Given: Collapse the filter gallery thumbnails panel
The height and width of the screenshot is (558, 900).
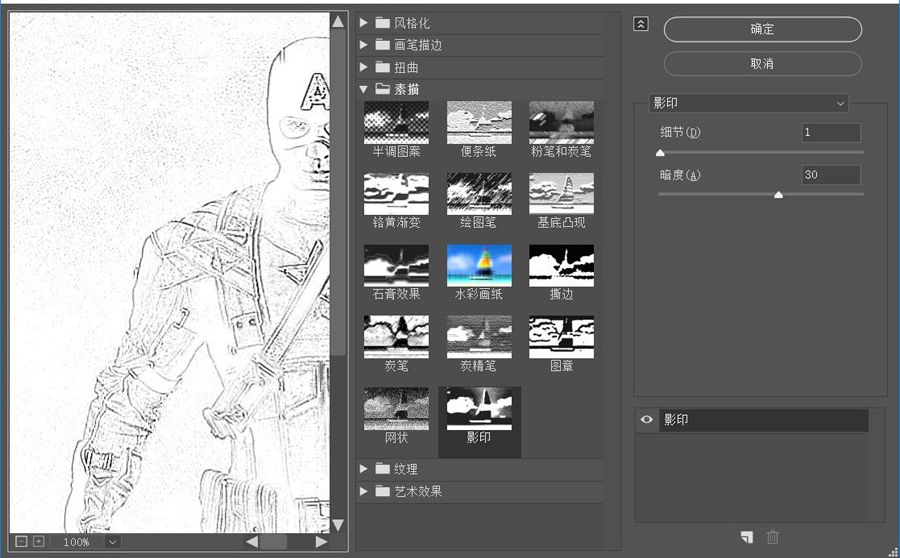Looking at the screenshot, I should tap(641, 24).
